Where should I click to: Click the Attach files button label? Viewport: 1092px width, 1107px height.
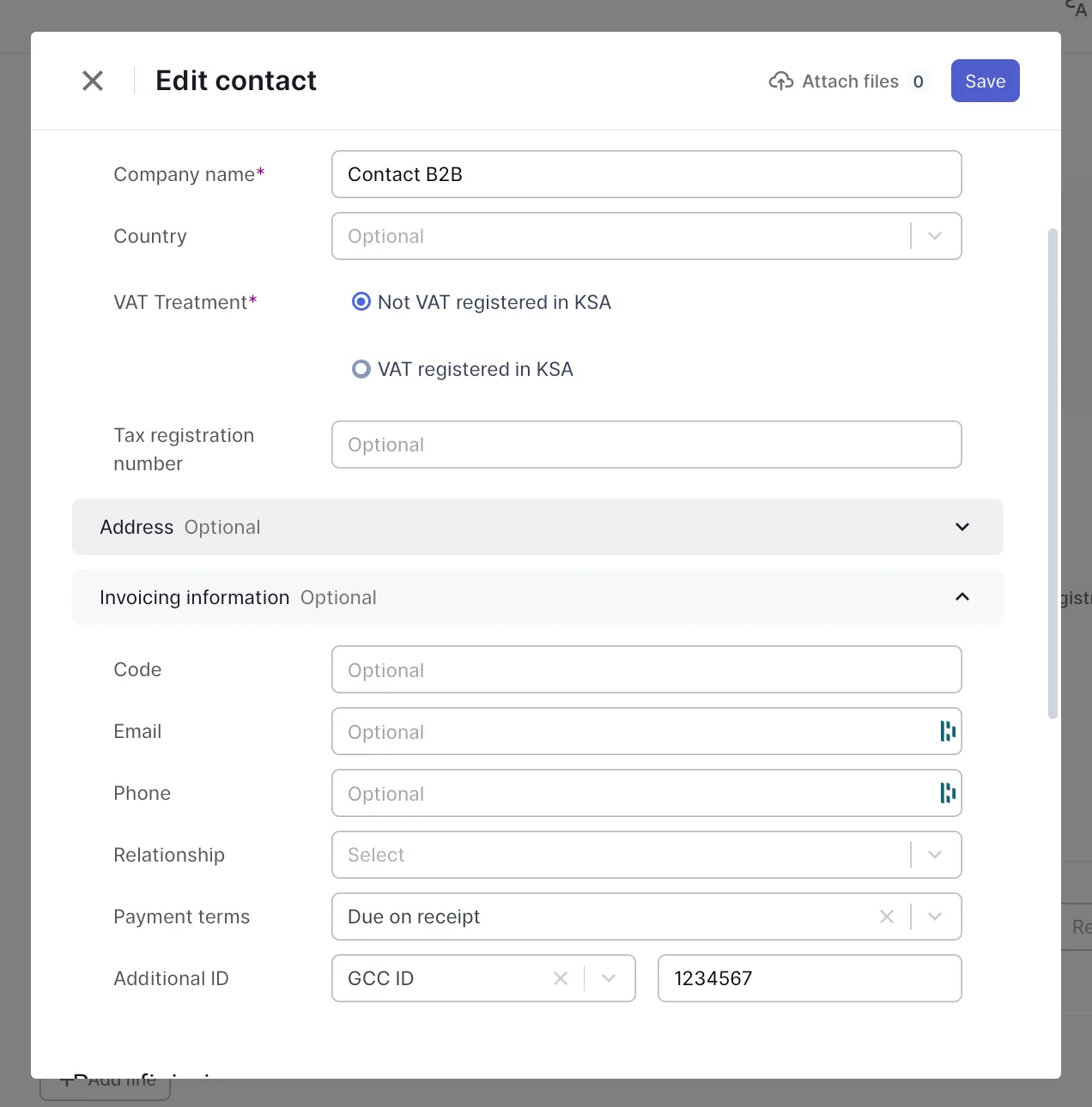[850, 82]
